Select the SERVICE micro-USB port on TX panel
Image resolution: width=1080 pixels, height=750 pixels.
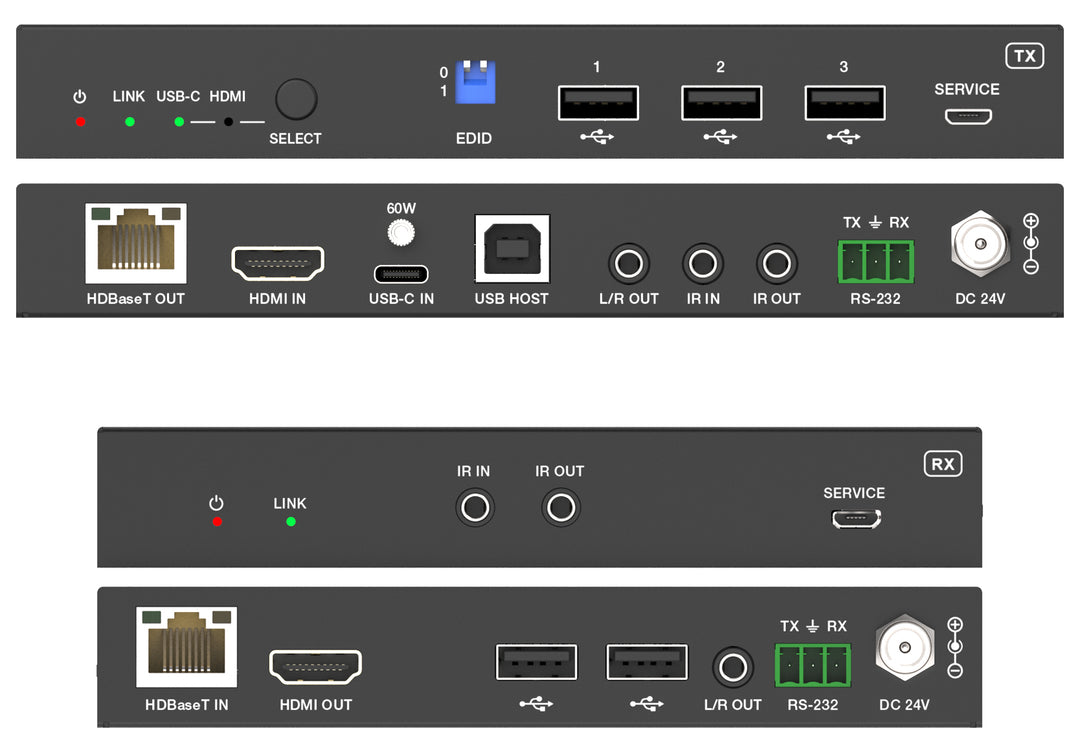(969, 116)
